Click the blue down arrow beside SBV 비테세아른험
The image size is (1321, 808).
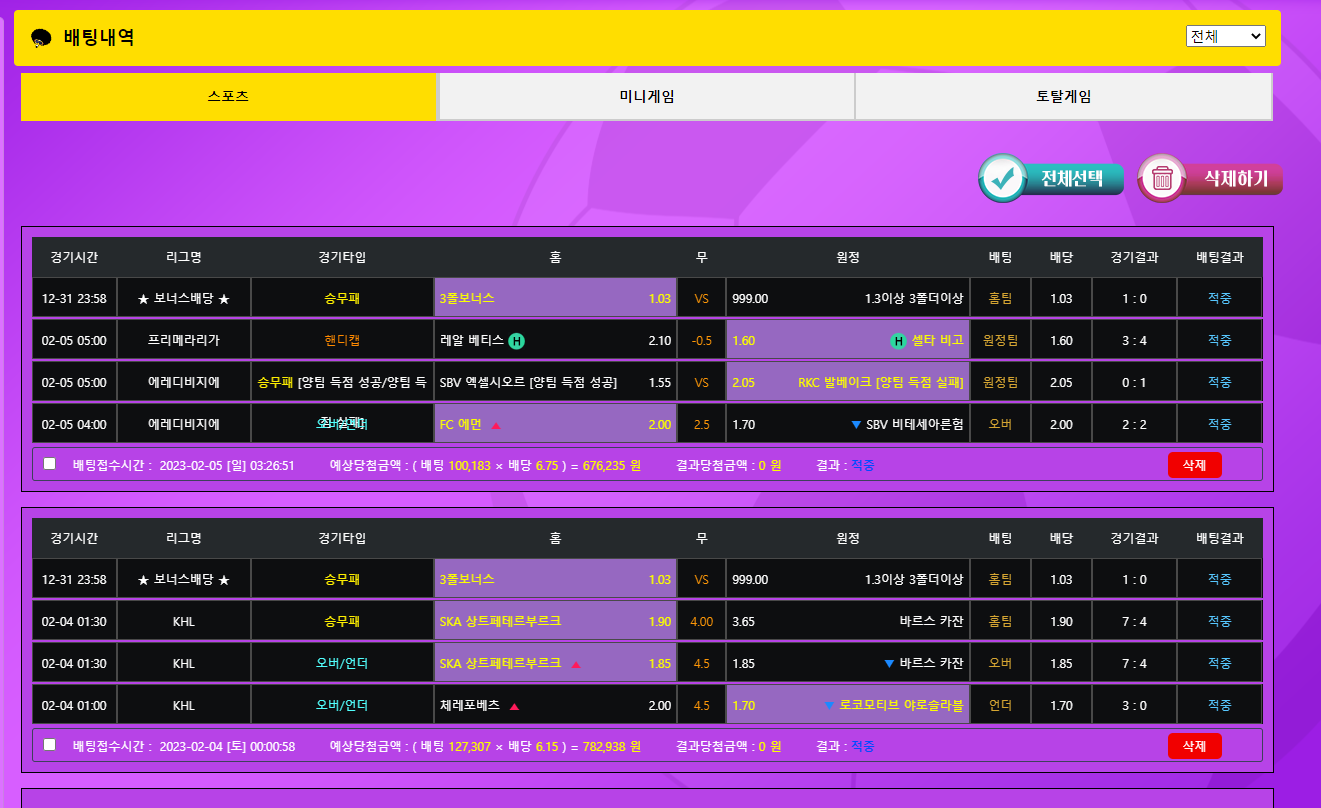(855, 425)
